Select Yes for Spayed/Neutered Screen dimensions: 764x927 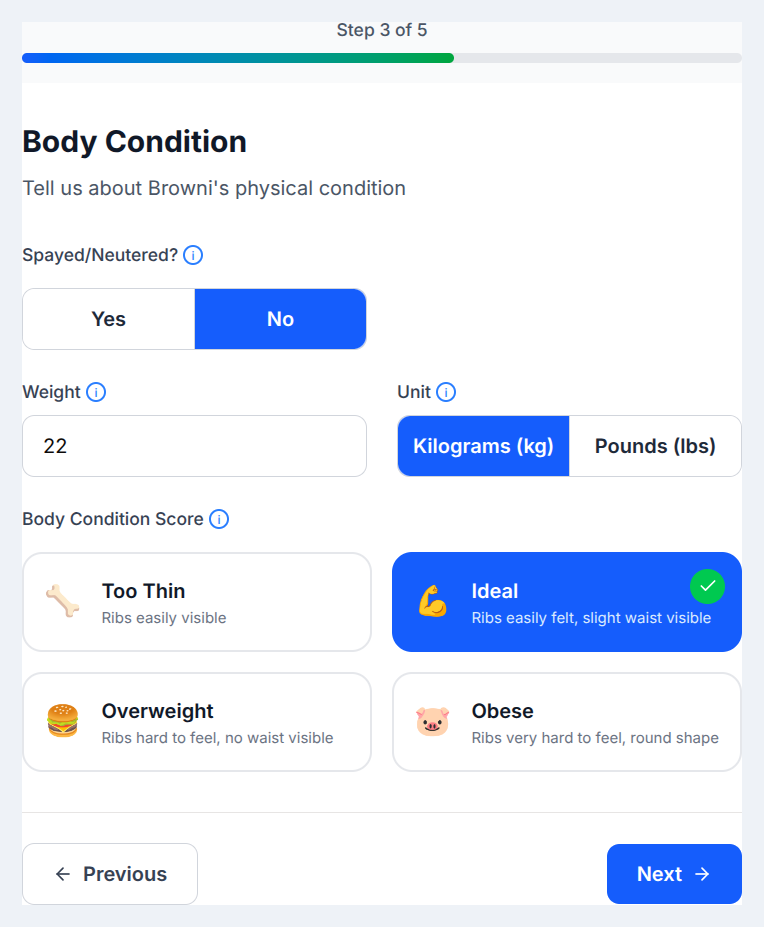tap(108, 318)
